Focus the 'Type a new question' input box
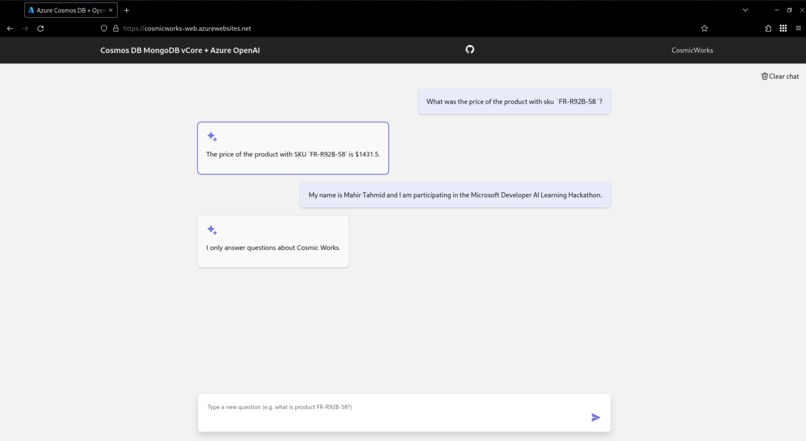Image resolution: width=806 pixels, height=441 pixels. (x=404, y=413)
